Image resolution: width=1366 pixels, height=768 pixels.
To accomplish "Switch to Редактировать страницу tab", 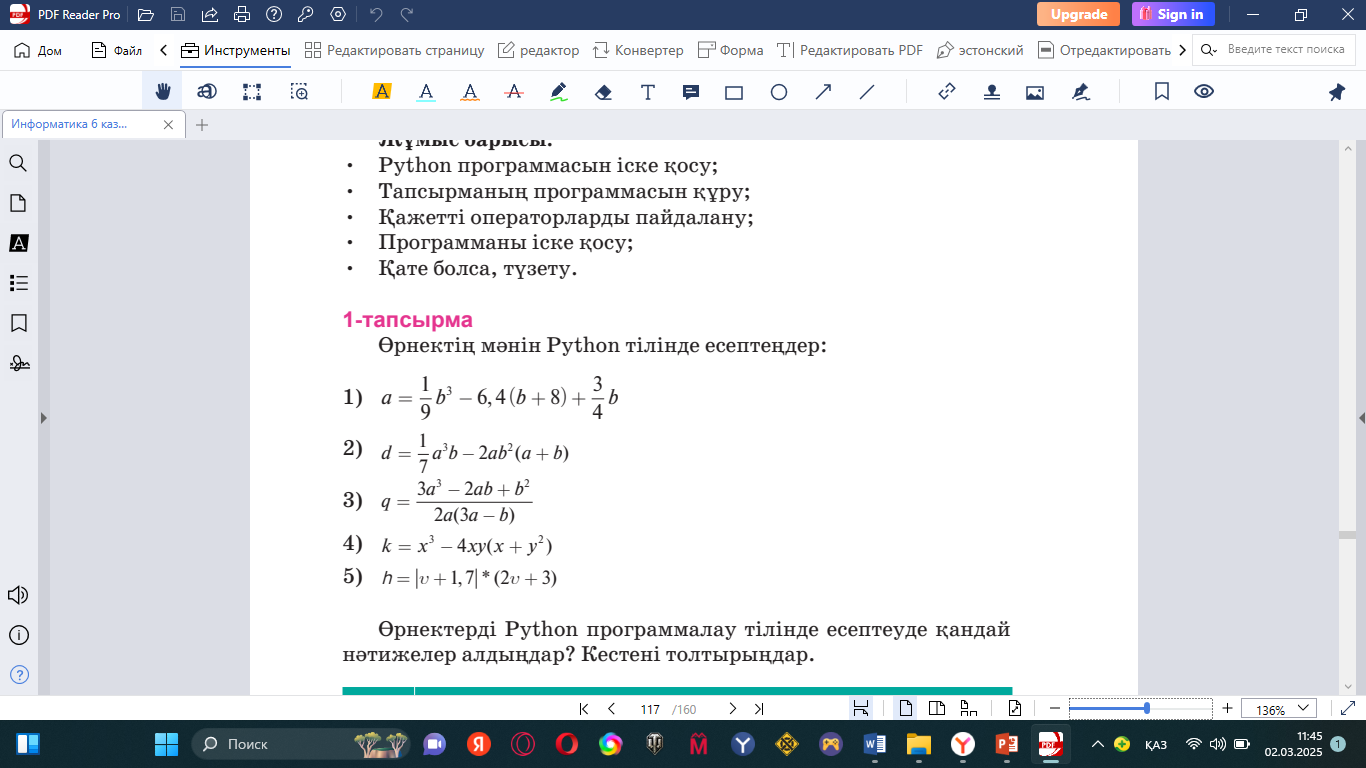I will pos(394,50).
